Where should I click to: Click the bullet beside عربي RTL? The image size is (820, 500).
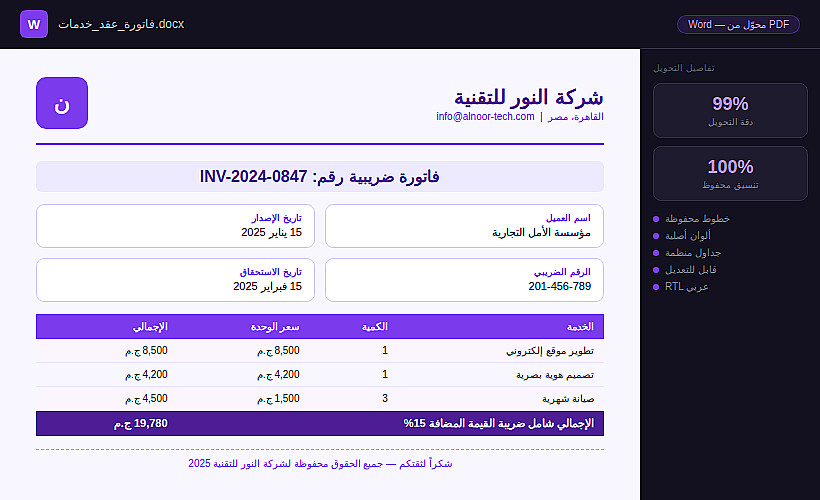point(656,287)
